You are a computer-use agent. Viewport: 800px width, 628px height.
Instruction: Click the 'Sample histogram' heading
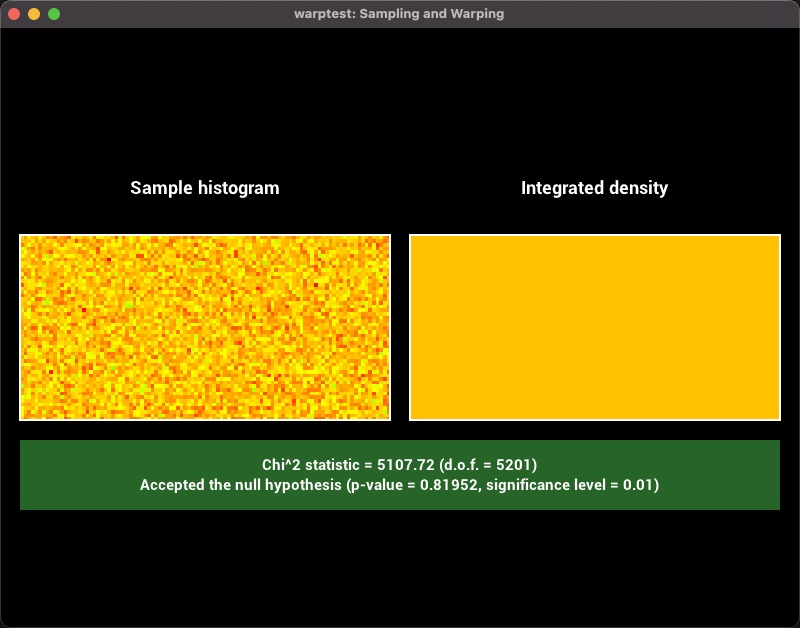pos(204,188)
